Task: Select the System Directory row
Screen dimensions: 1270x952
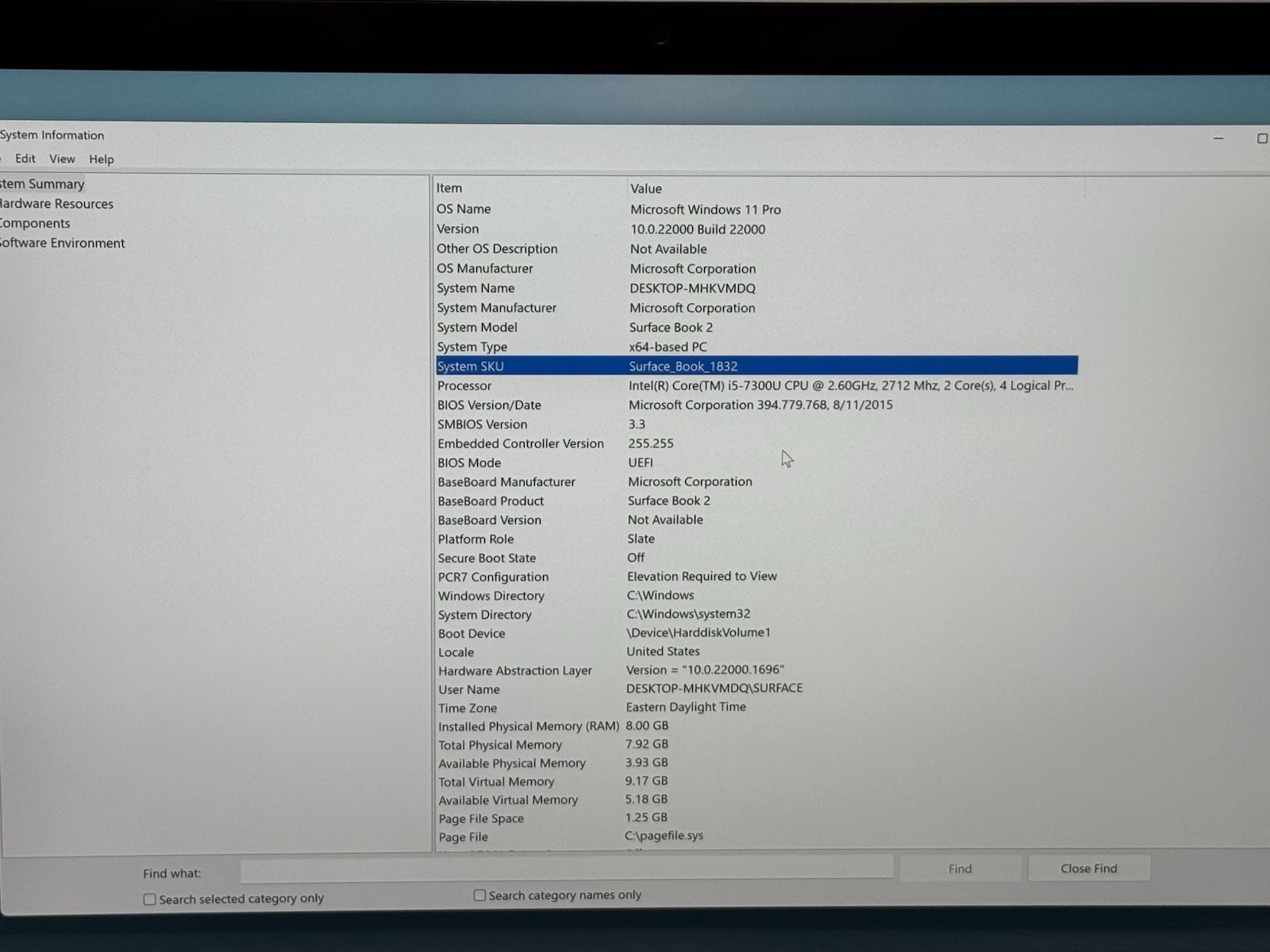Action: (x=756, y=615)
